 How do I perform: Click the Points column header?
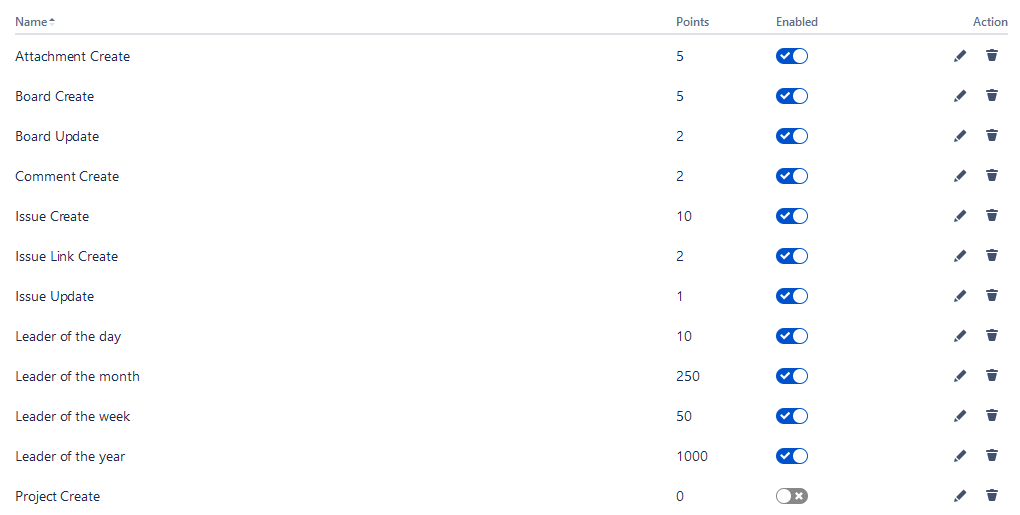pyautogui.click(x=692, y=22)
